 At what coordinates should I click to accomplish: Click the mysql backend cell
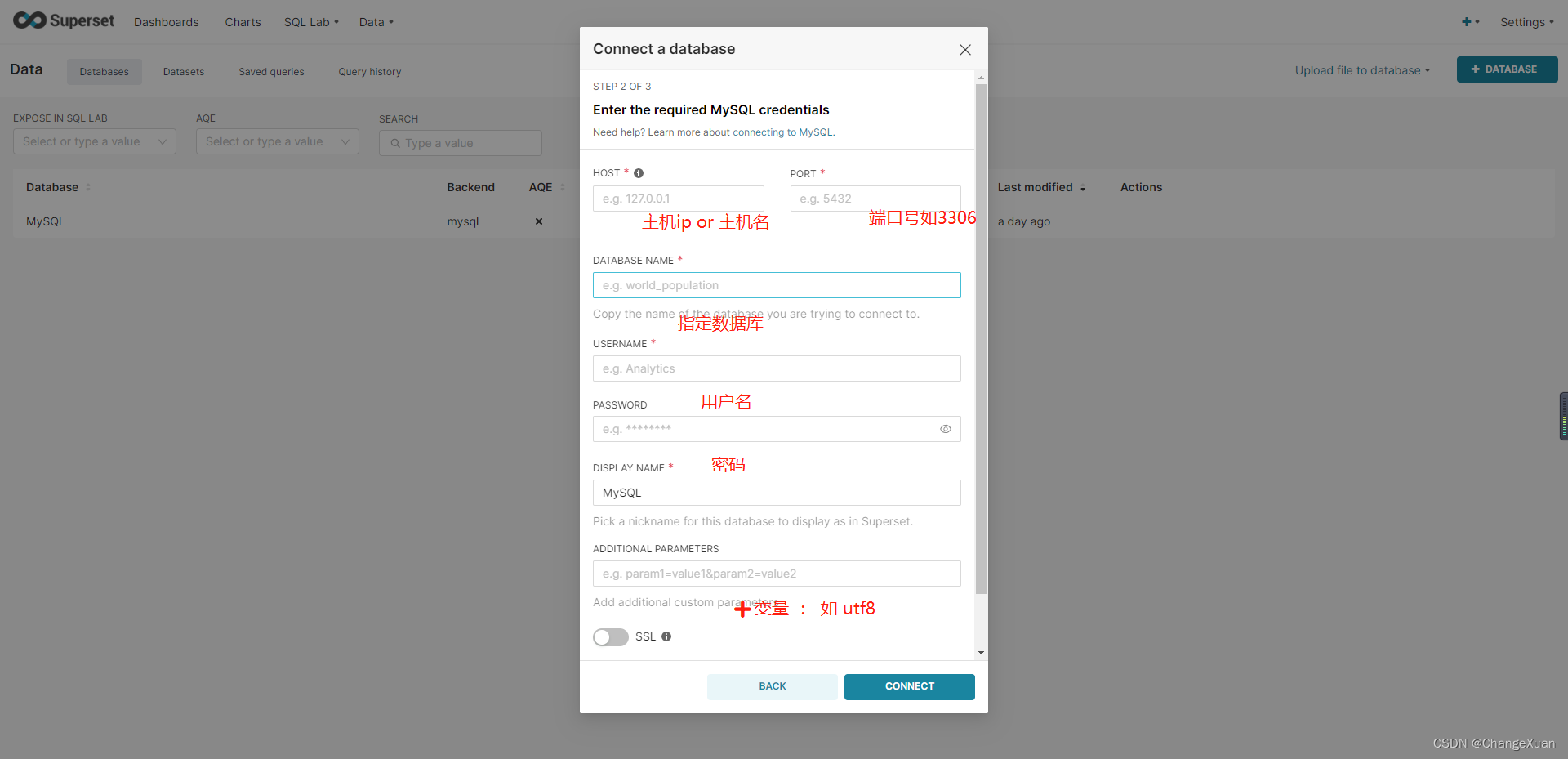click(463, 221)
